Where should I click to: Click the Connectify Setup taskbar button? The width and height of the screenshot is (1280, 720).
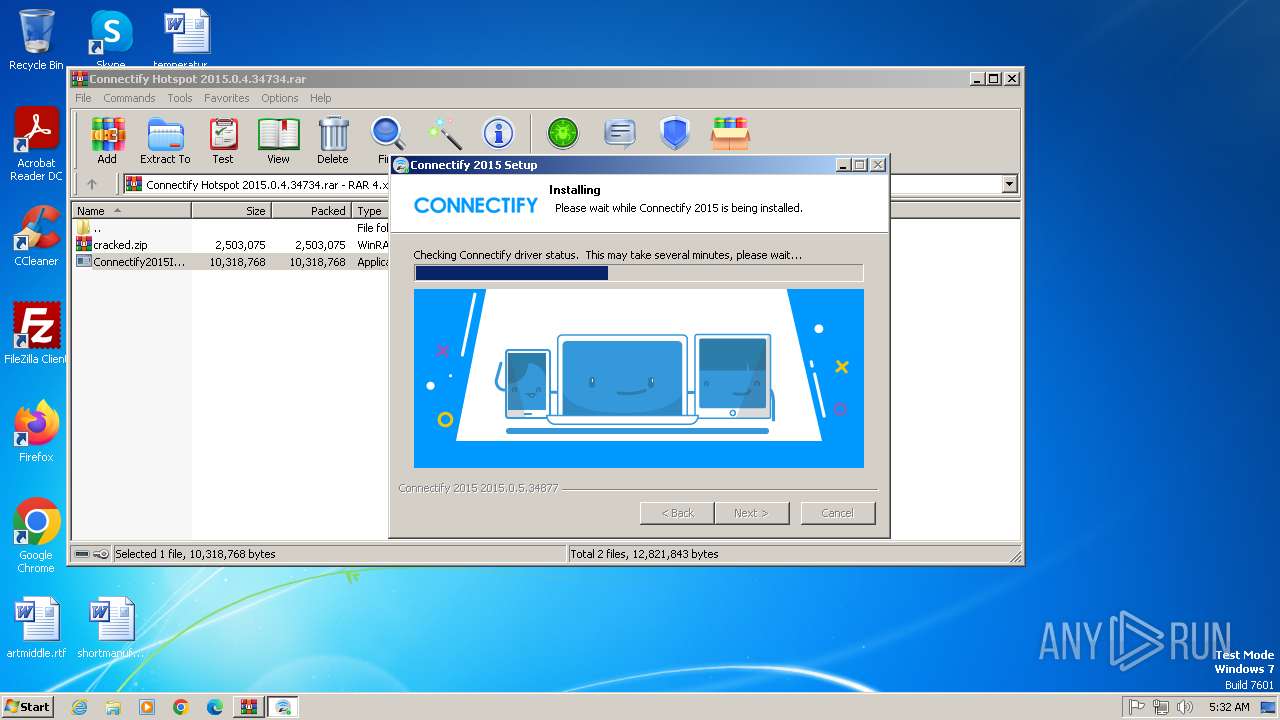tap(283, 707)
